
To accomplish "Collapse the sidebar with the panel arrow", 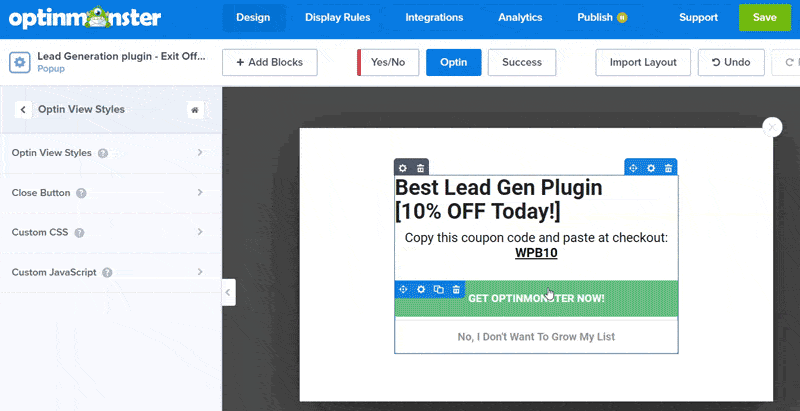I will click(x=228, y=292).
